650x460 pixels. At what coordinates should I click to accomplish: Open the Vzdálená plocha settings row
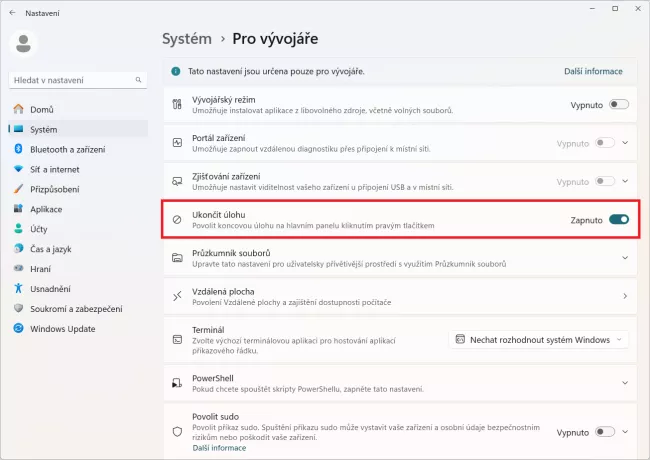(x=400, y=297)
